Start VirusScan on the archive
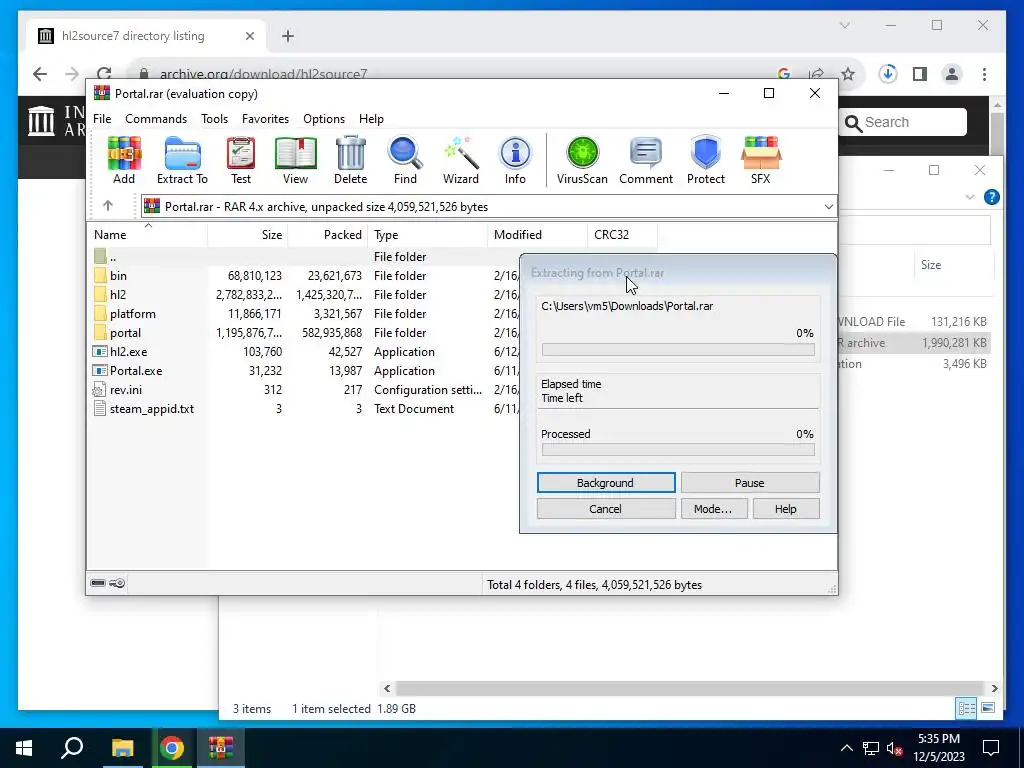Image resolution: width=1024 pixels, height=768 pixels. 582,160
